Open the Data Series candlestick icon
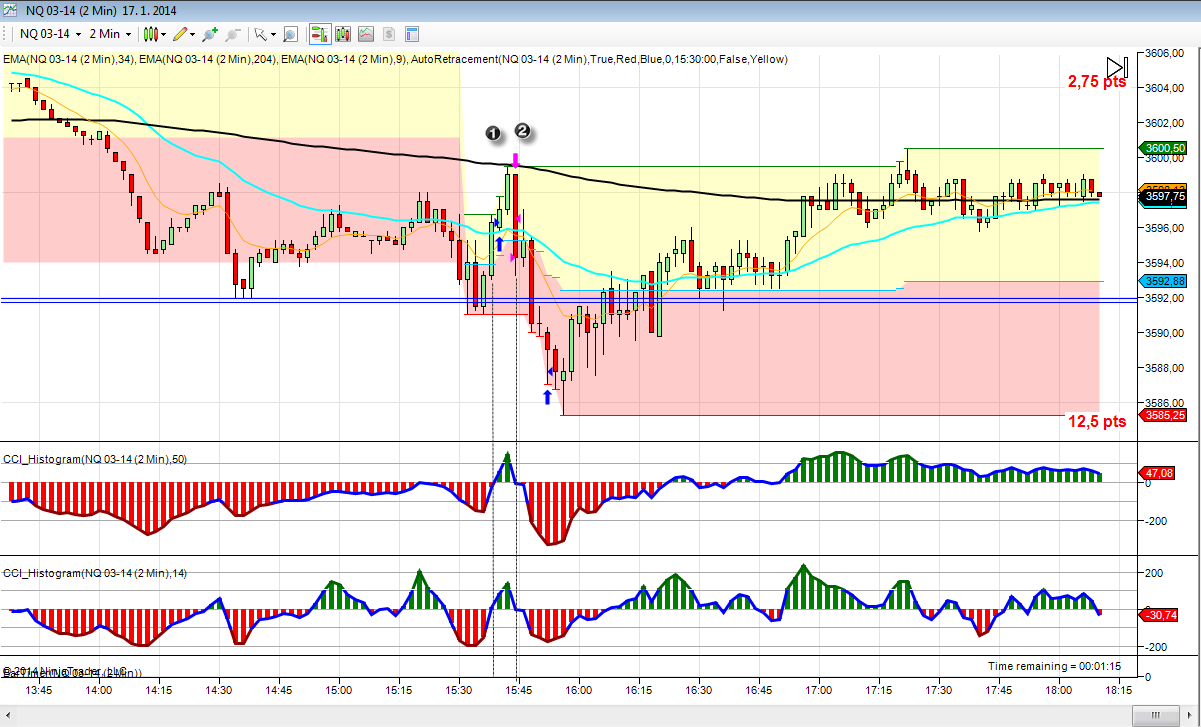1201x727 pixels. tap(343, 34)
